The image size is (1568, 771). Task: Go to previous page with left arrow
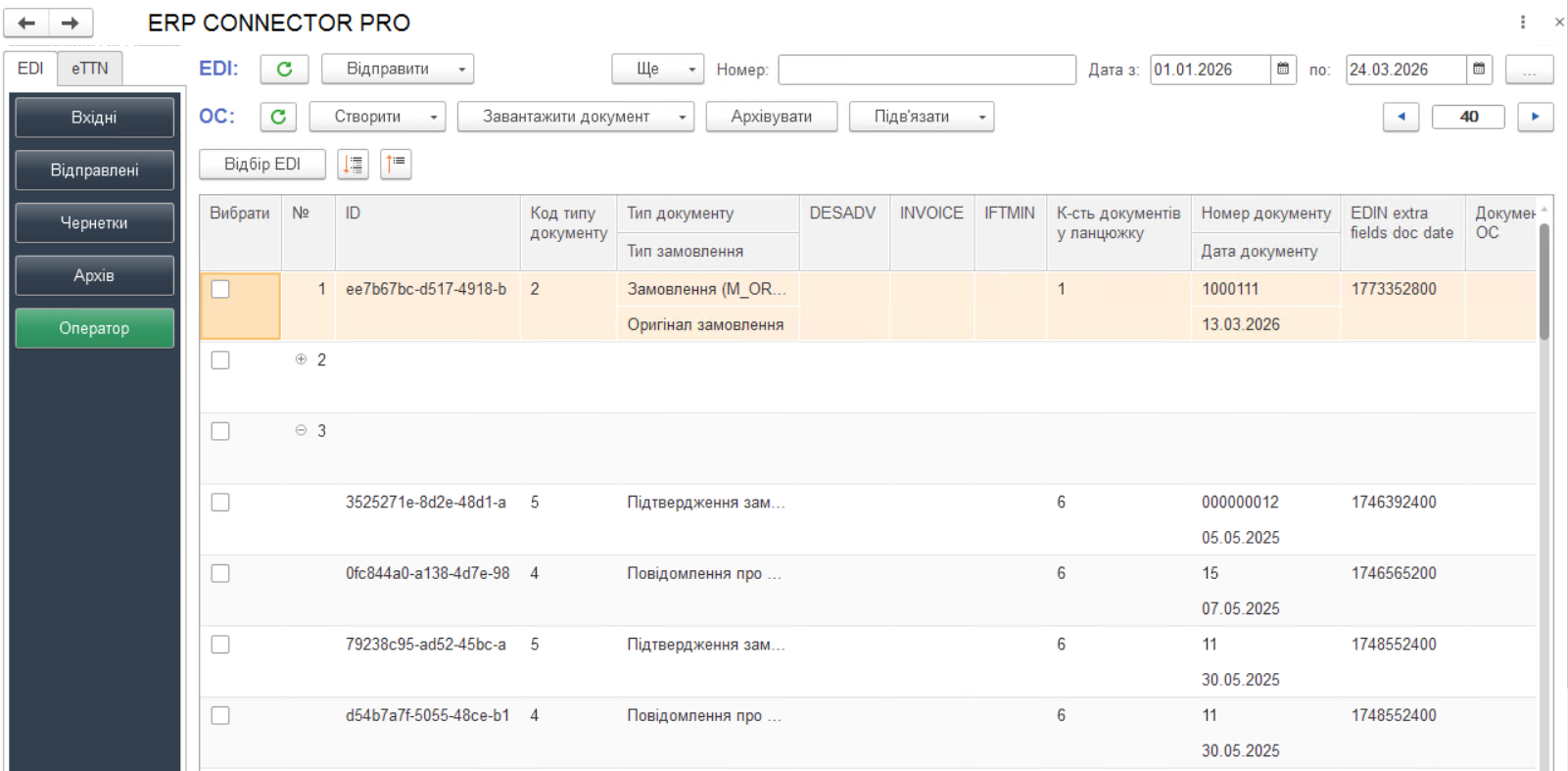tap(1401, 117)
